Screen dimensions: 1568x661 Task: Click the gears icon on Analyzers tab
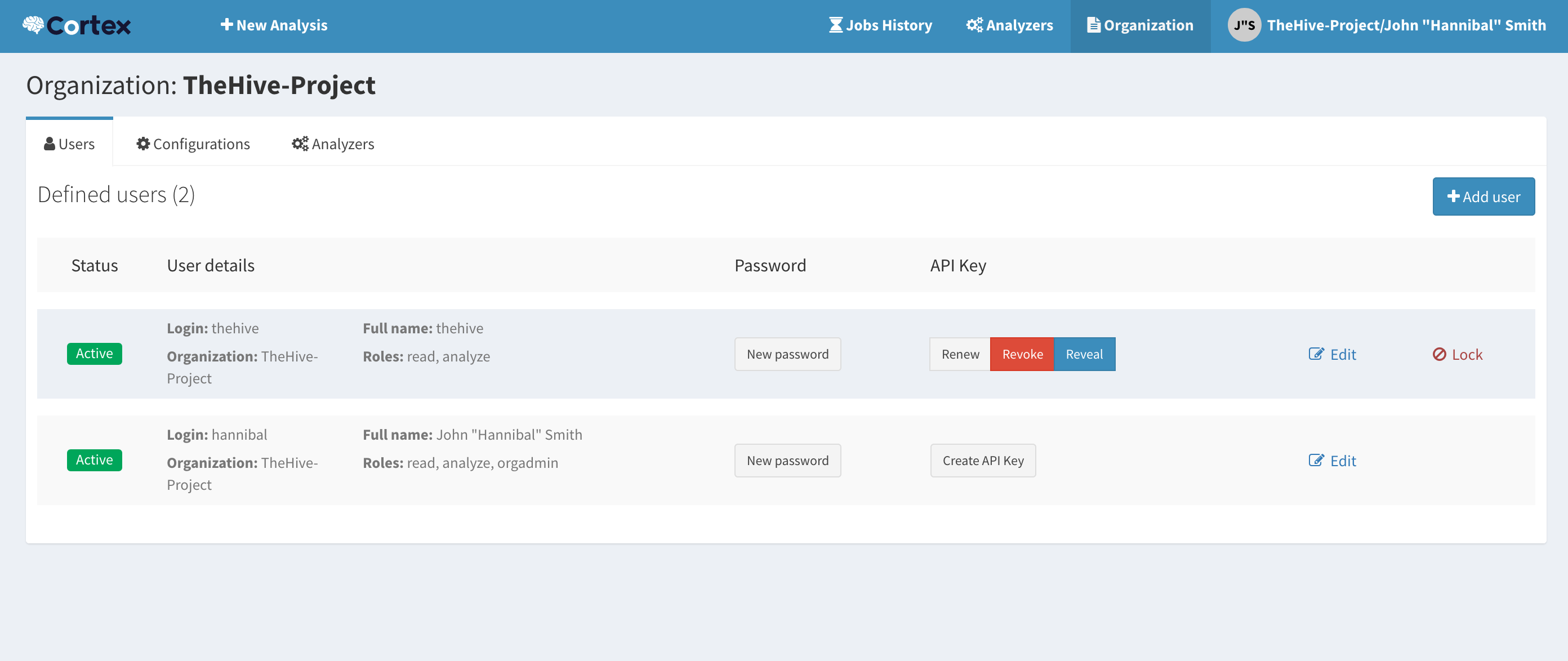300,144
